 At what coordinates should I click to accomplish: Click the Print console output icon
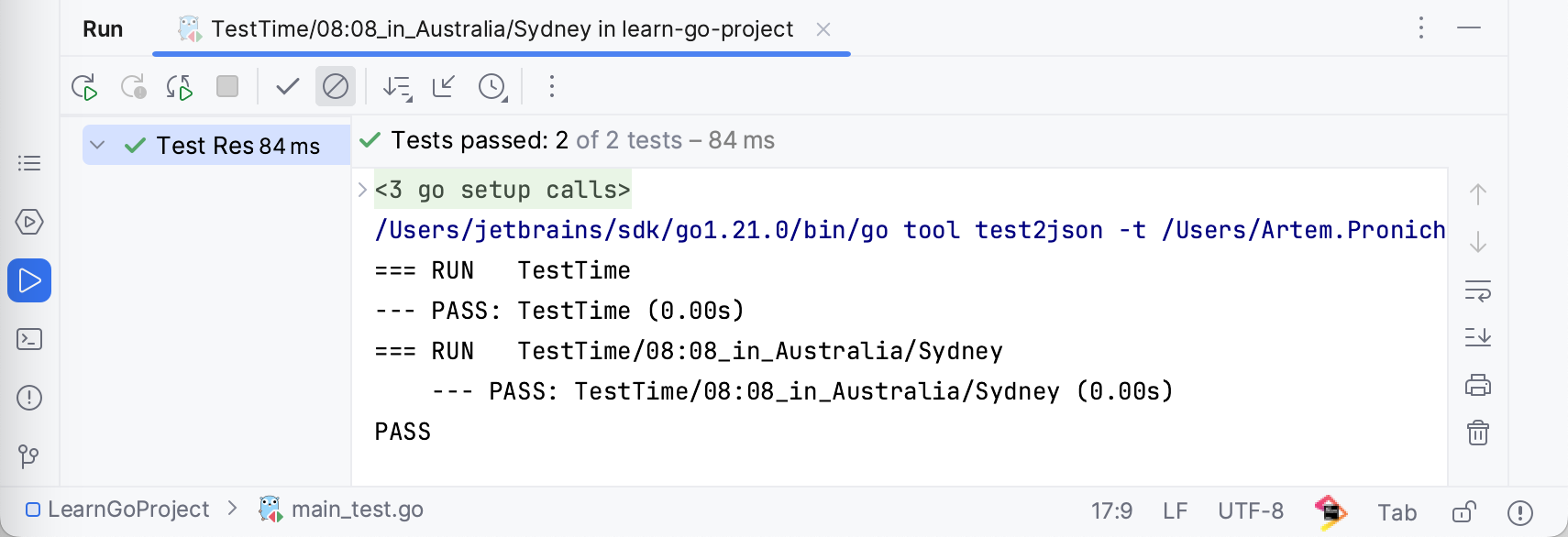click(x=1478, y=385)
